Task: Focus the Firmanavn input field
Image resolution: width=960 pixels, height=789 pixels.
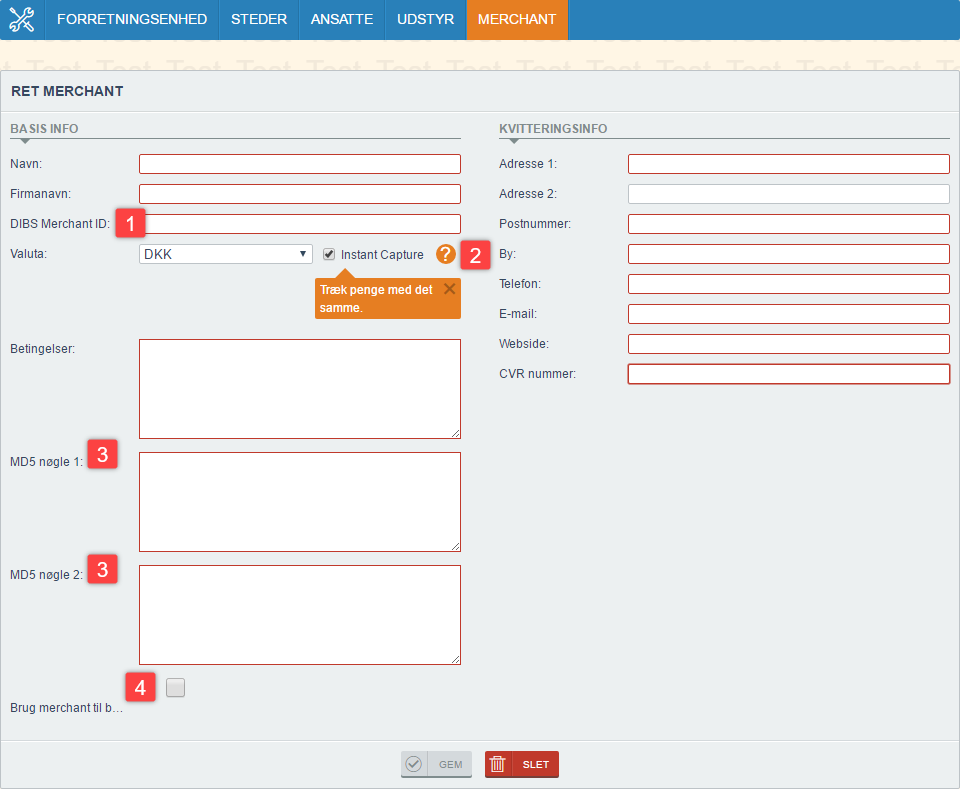Action: (300, 194)
